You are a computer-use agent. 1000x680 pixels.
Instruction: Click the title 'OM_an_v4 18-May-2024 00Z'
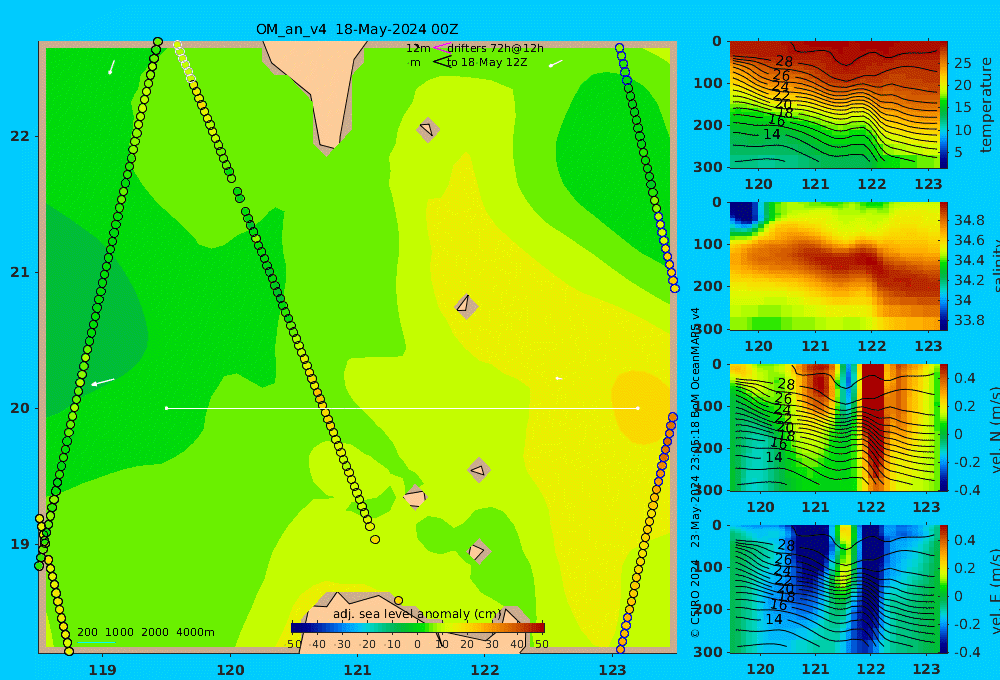tap(357, 29)
